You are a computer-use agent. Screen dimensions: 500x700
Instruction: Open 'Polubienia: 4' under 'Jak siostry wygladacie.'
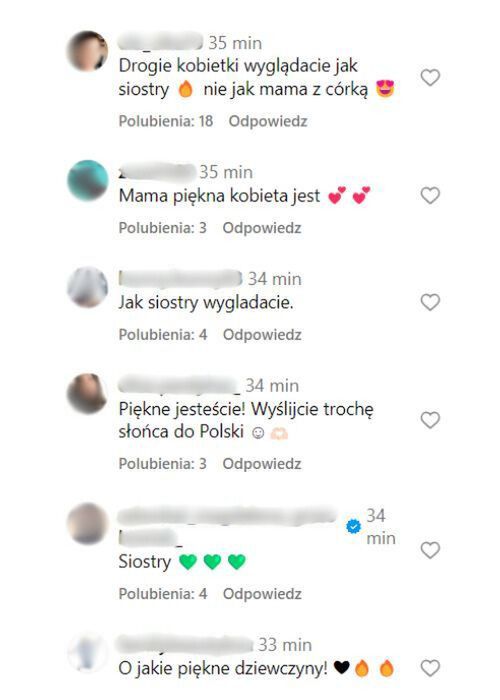point(163,334)
